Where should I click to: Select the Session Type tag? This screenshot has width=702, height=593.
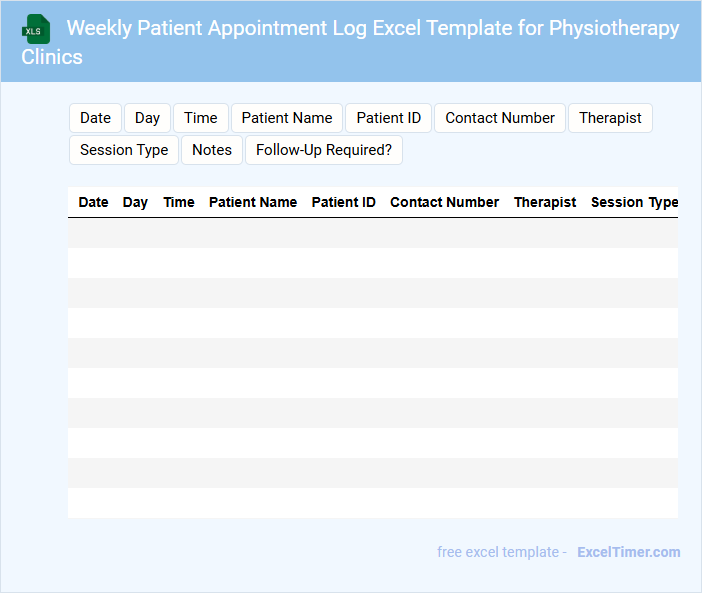[x=124, y=150]
